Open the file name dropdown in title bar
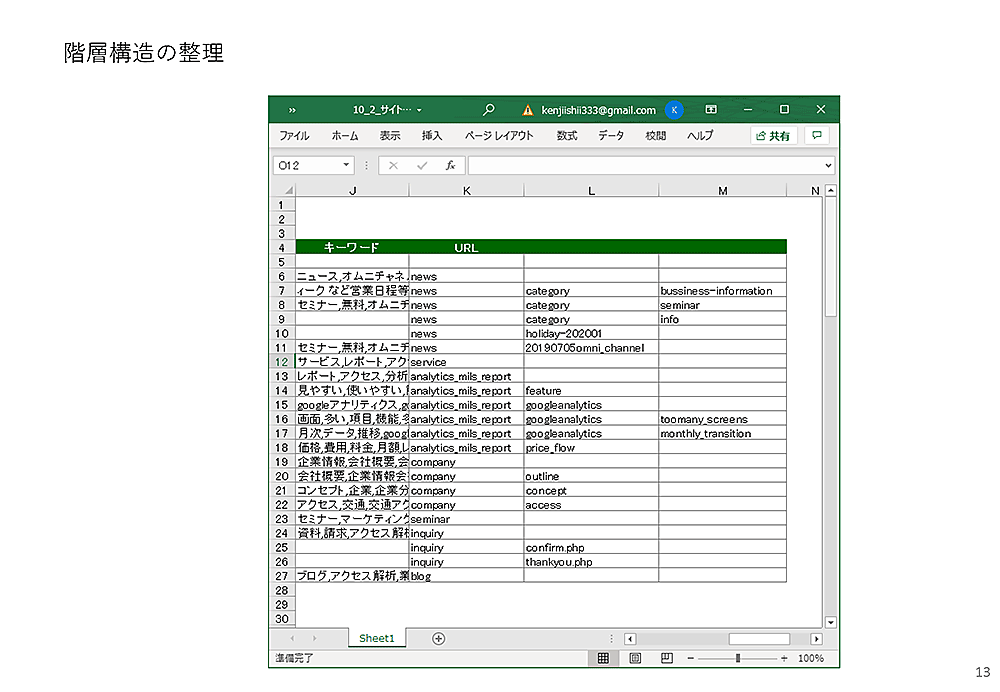The height and width of the screenshot is (692, 1000). point(419,110)
